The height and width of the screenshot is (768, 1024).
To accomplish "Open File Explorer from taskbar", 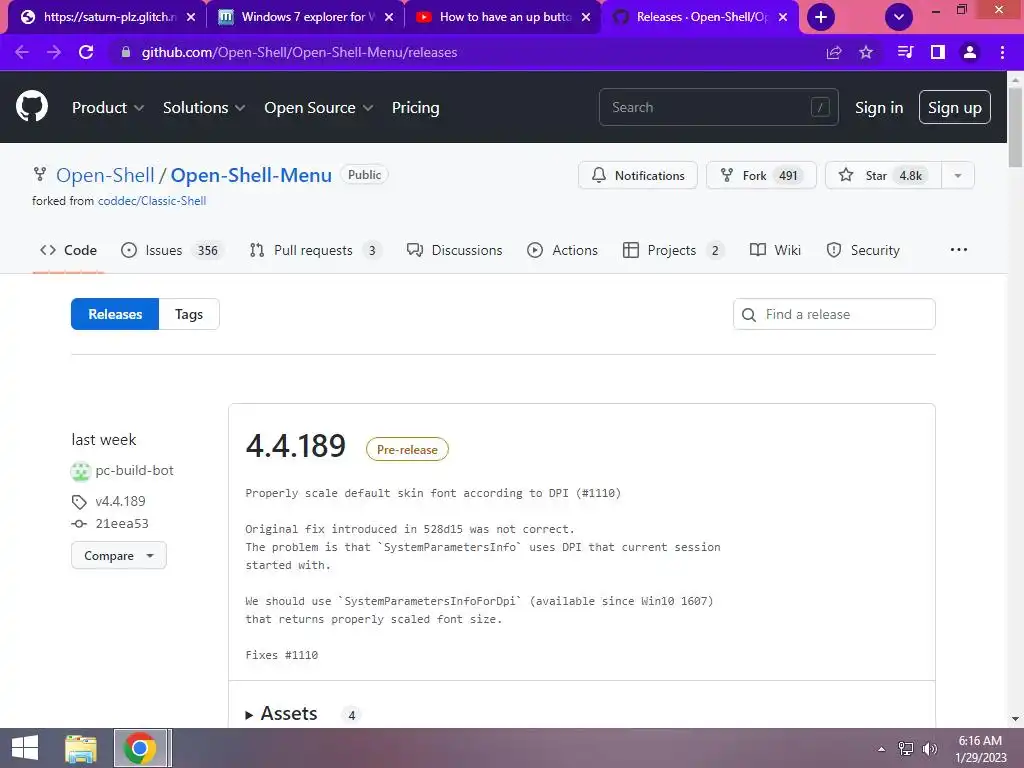I will (x=81, y=748).
